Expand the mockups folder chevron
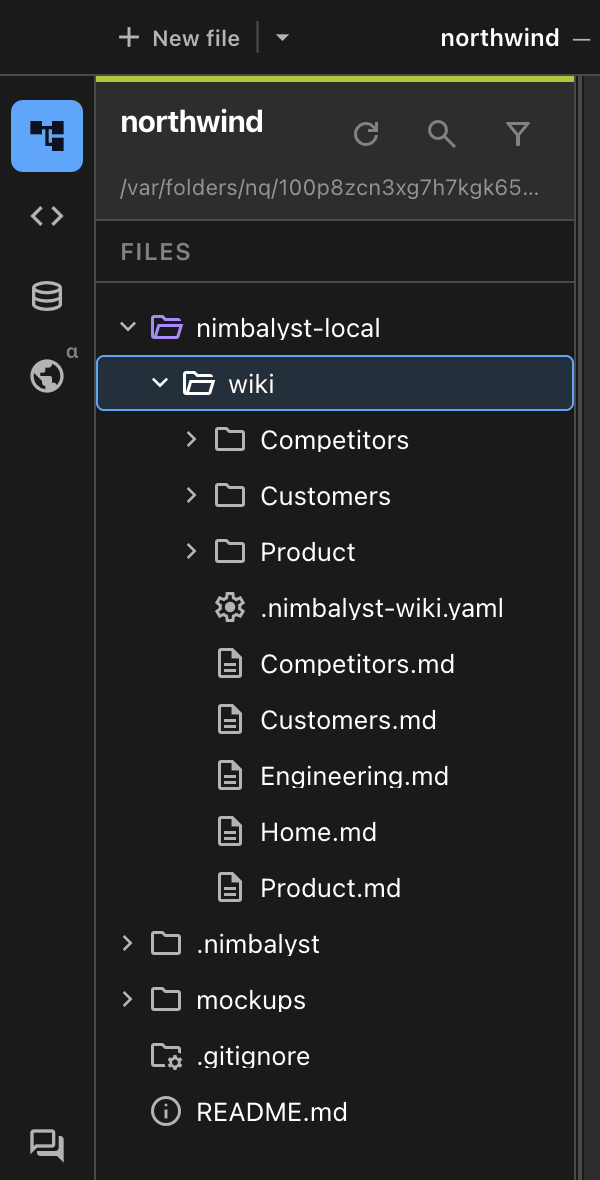The height and width of the screenshot is (1180, 600). pyautogui.click(x=128, y=999)
